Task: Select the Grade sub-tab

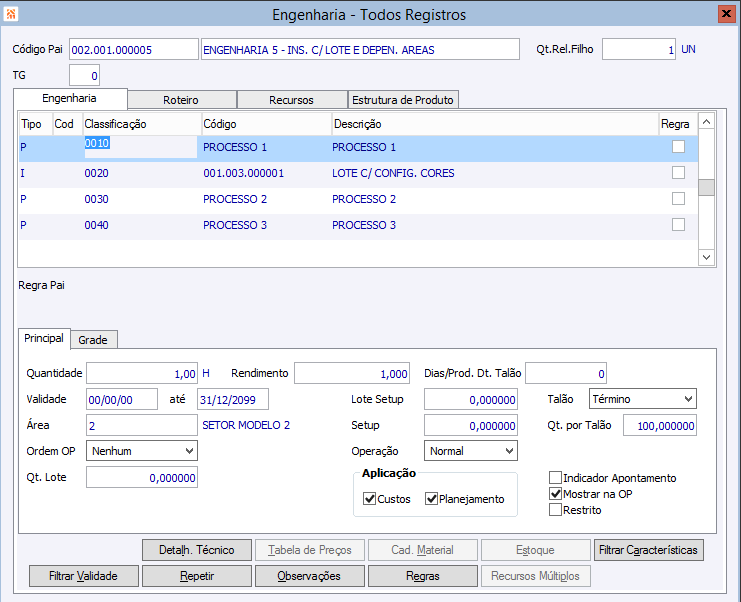Action: pos(93,340)
